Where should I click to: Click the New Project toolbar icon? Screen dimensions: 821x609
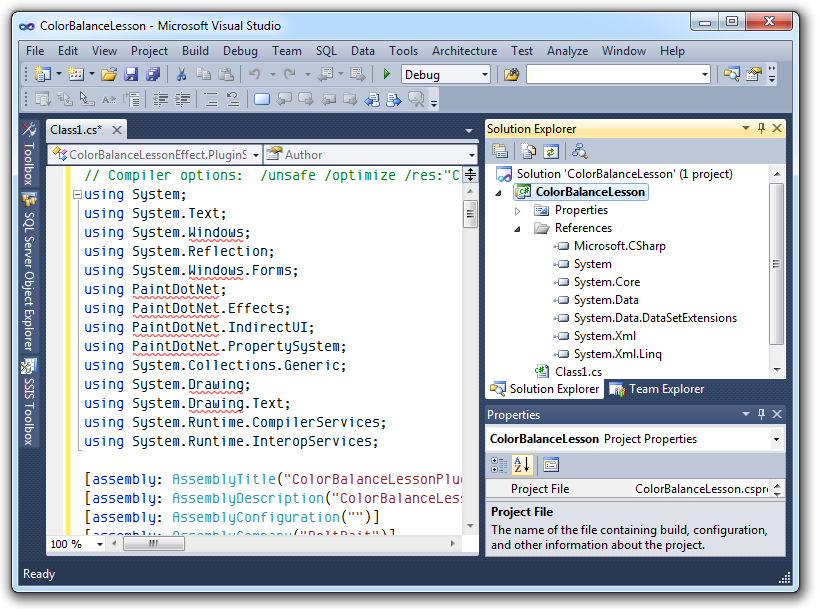42,74
